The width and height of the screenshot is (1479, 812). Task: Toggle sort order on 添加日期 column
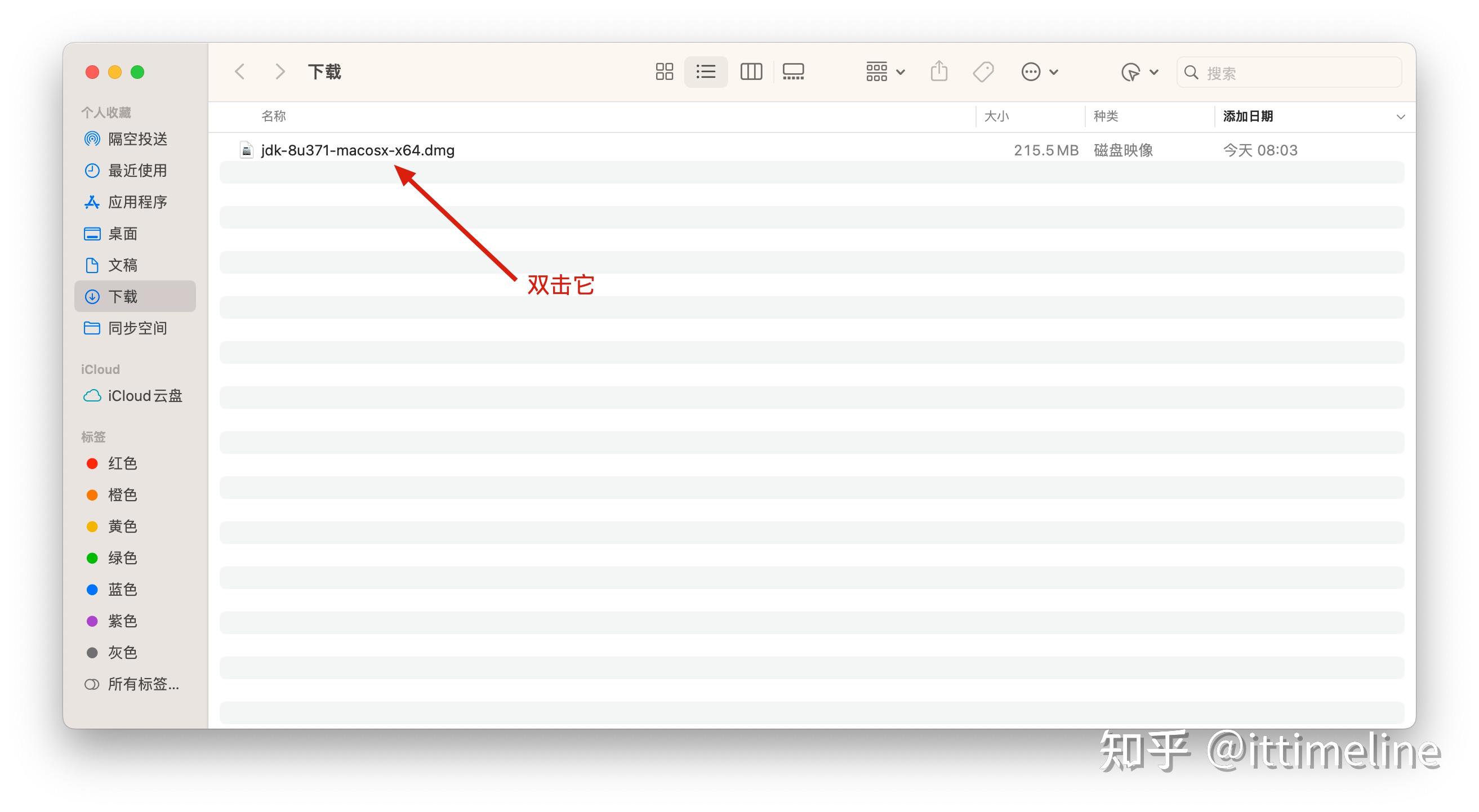click(1247, 117)
